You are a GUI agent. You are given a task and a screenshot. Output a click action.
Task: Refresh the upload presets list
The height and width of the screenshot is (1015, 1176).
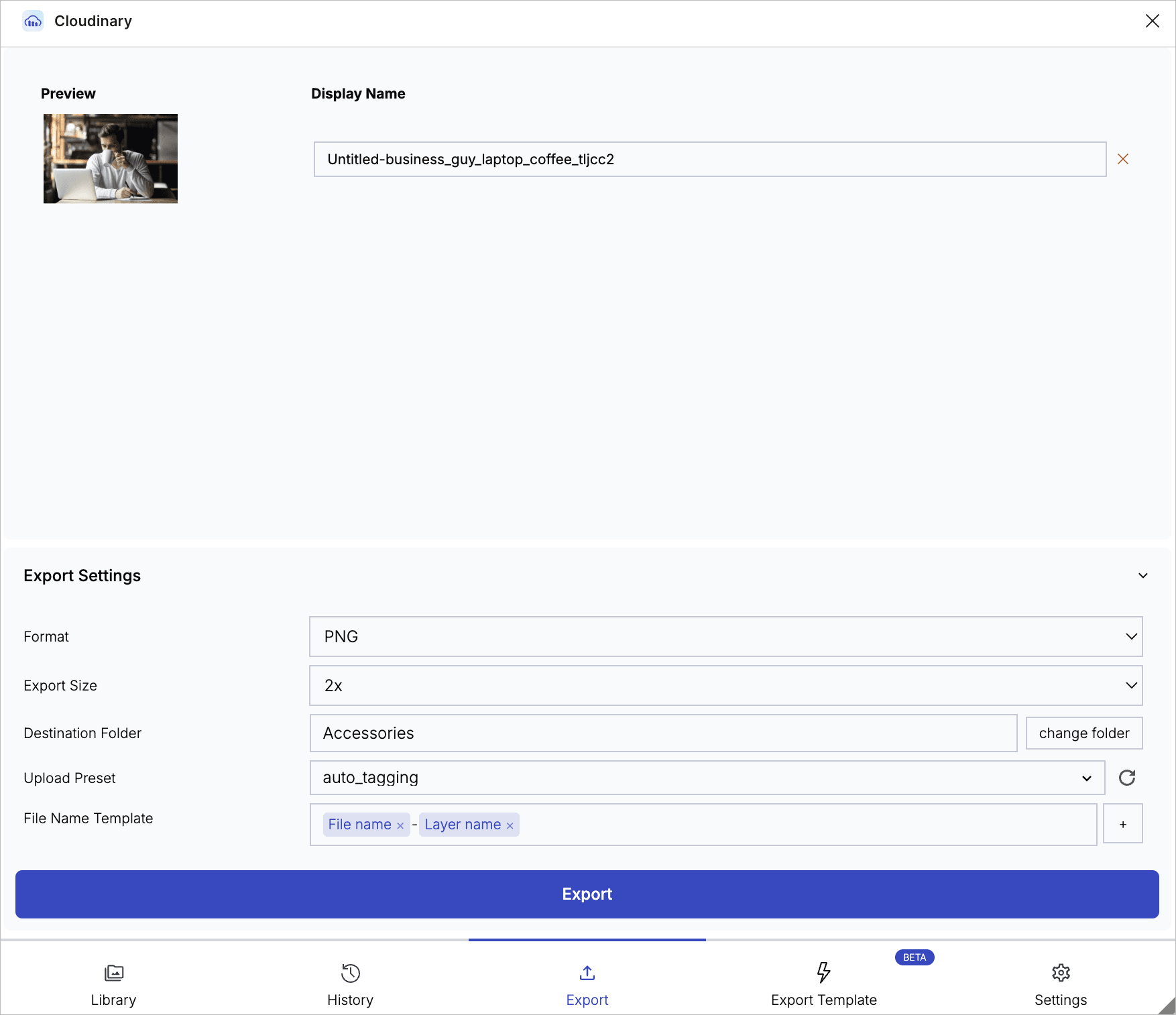point(1127,778)
